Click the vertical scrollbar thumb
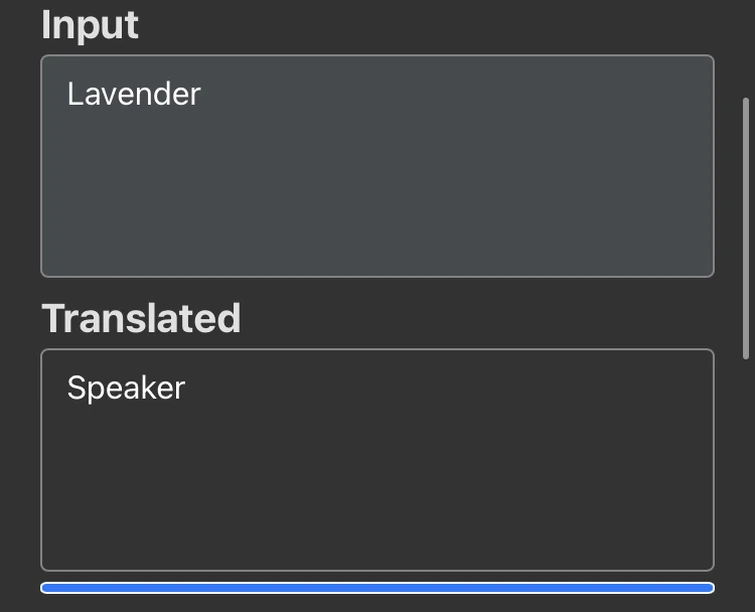755x612 pixels. (745, 228)
